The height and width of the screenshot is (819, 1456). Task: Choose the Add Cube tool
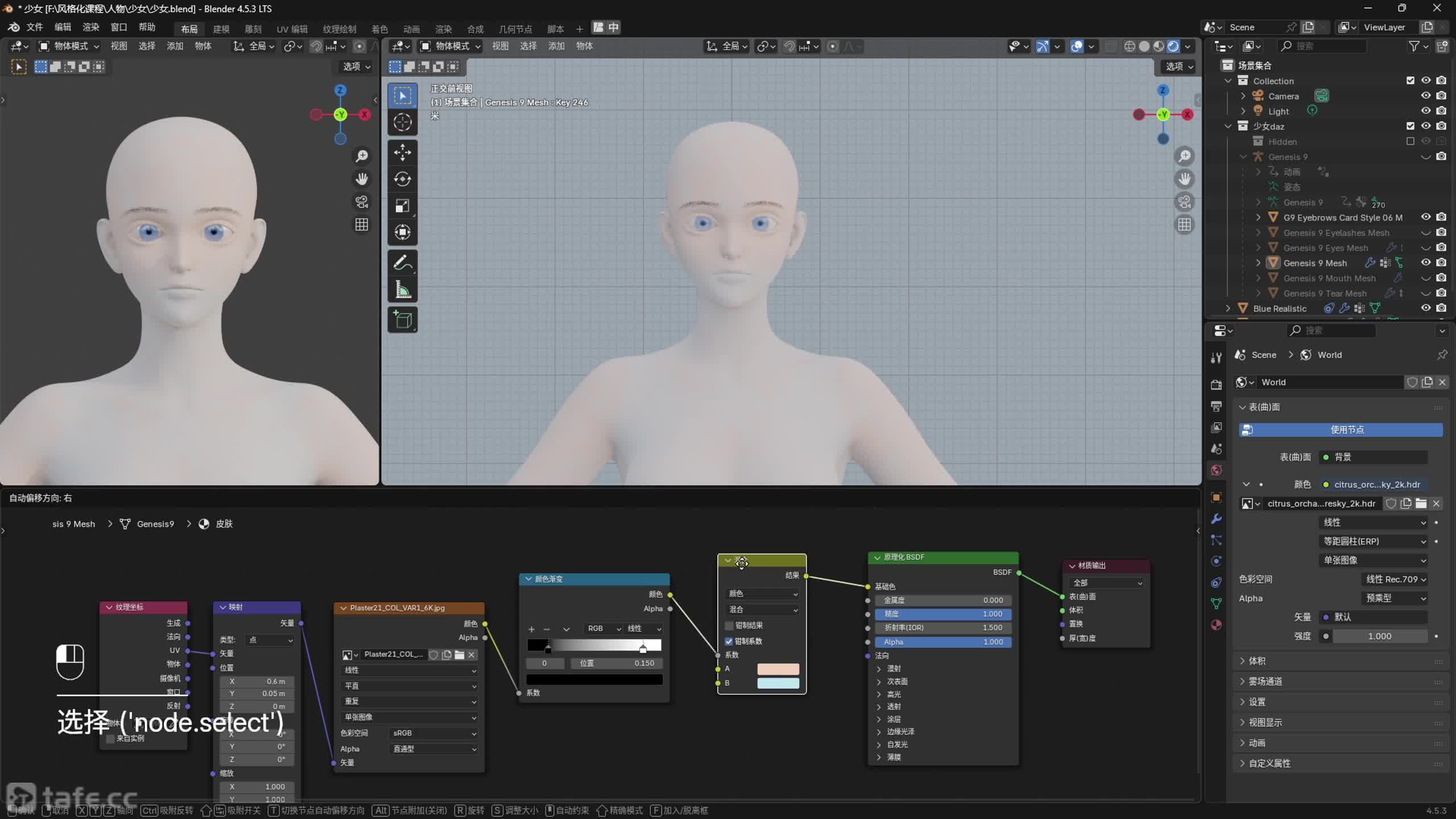pos(402,320)
